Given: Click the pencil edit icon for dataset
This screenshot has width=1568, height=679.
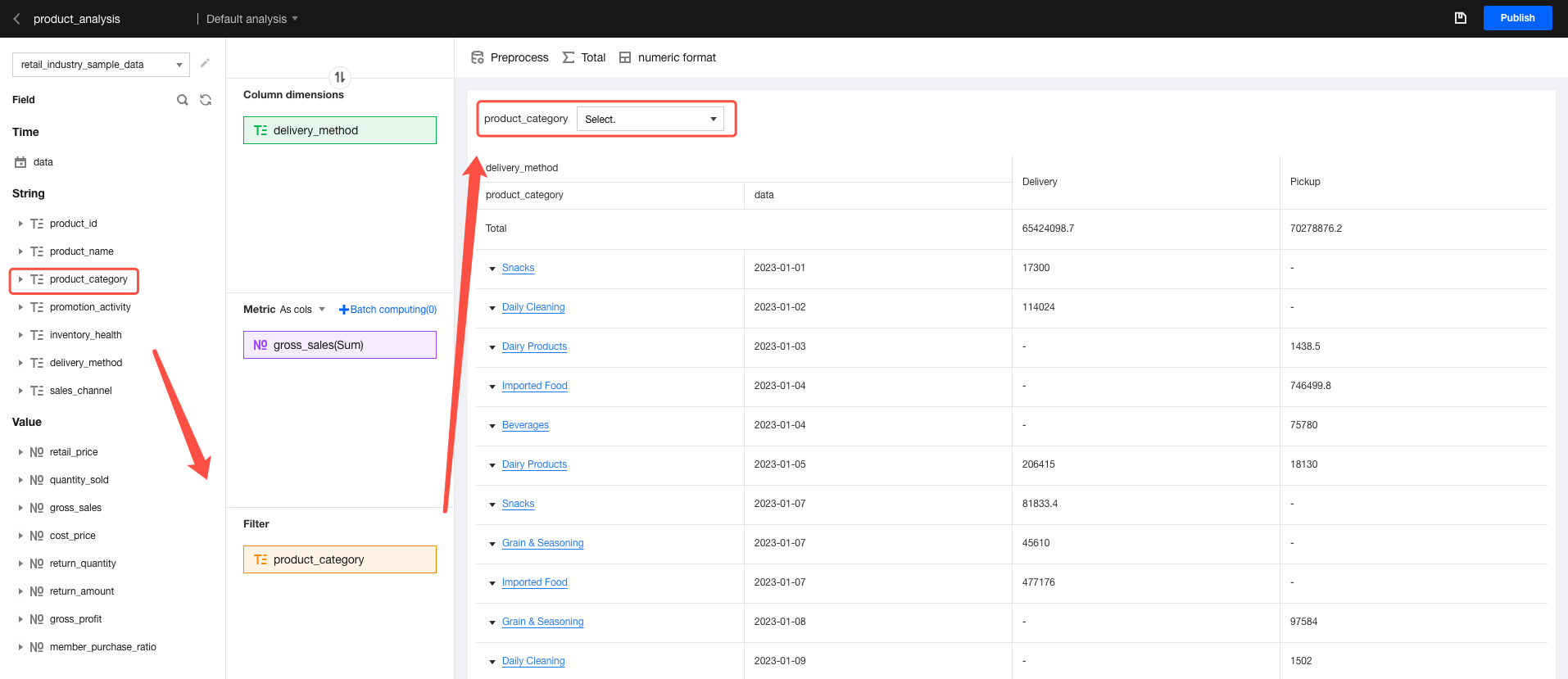Looking at the screenshot, I should pos(205,63).
